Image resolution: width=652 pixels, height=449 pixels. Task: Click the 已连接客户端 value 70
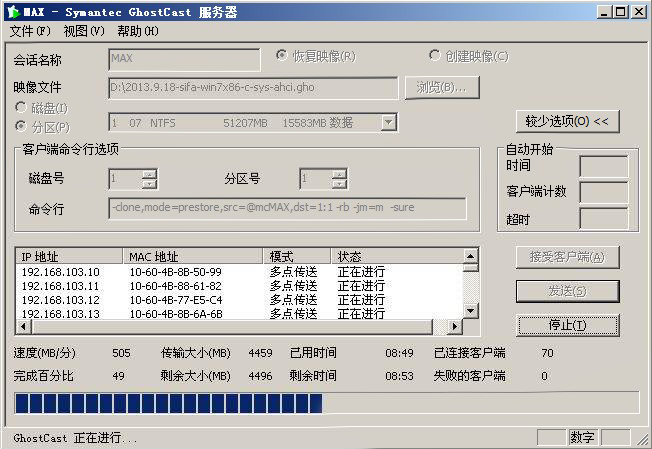click(x=547, y=353)
